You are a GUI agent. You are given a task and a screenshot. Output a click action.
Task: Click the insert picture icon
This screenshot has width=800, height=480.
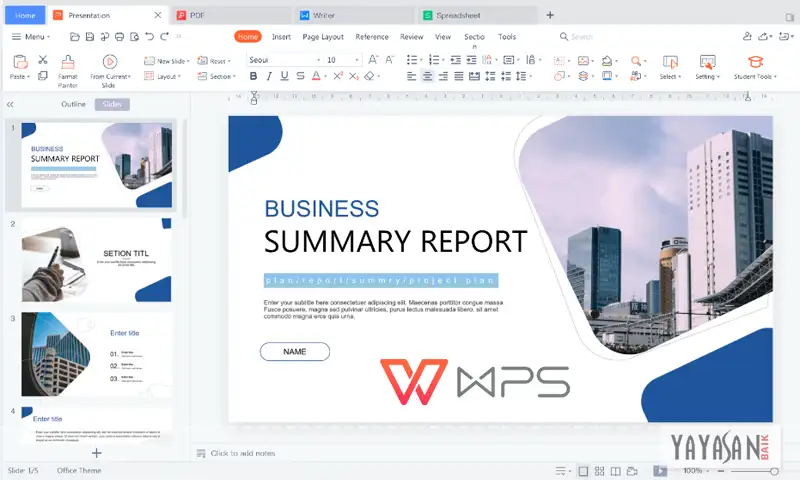(x=583, y=61)
